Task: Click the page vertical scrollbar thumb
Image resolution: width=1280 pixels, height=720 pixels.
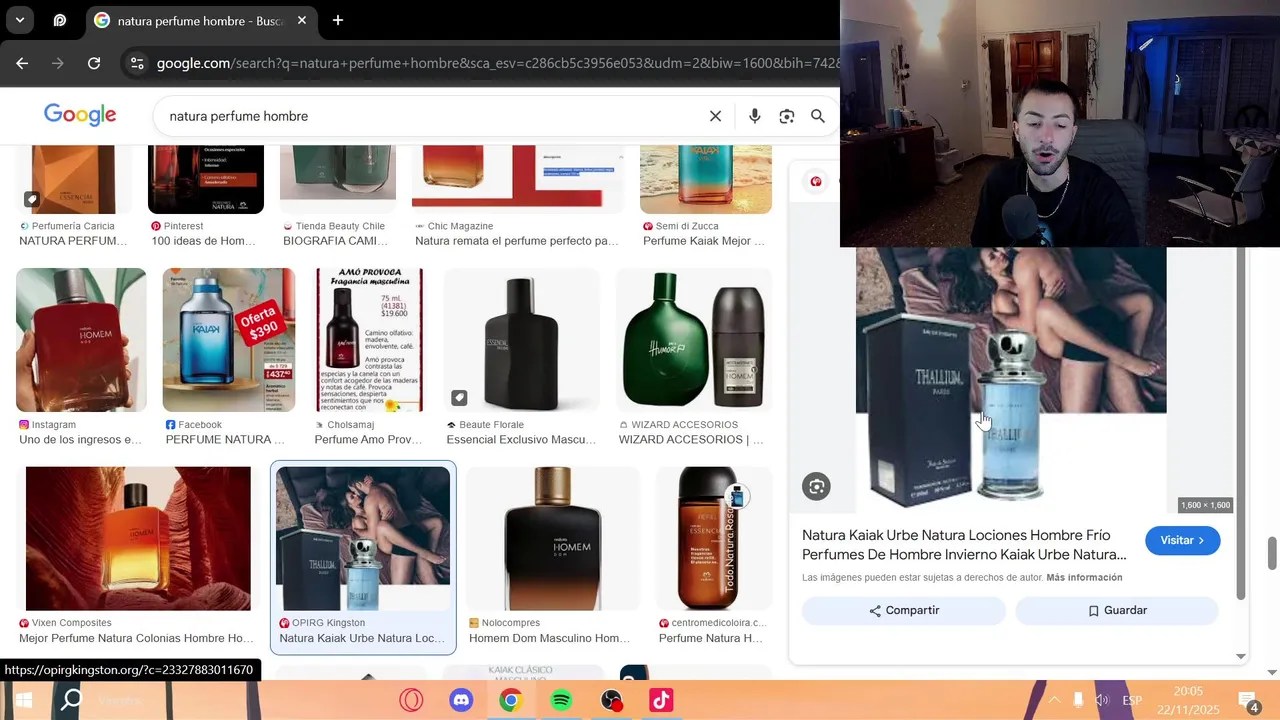Action: (1272, 552)
